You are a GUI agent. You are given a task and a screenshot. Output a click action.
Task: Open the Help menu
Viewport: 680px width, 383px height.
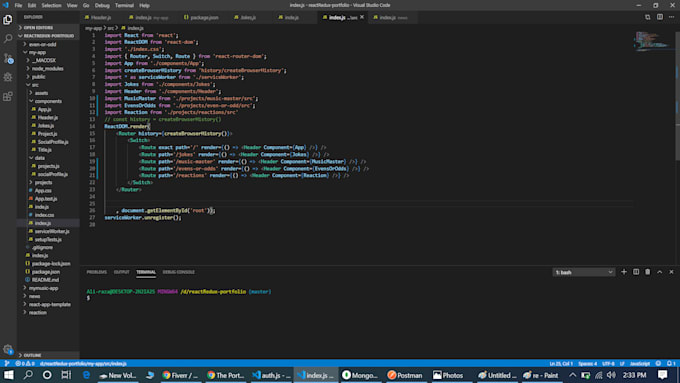(x=144, y=5)
